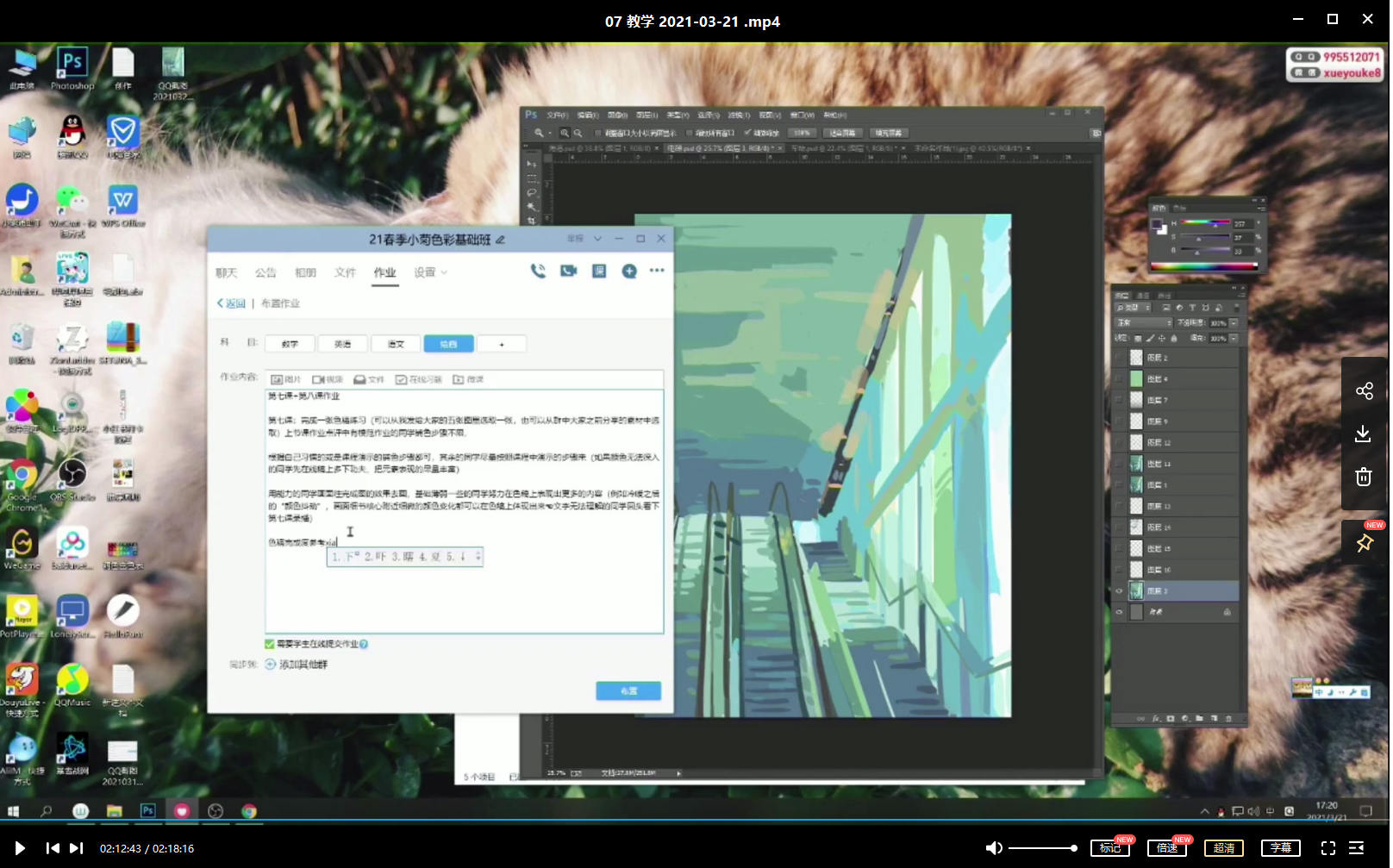Viewport: 1393px width, 868px height.
Task: Hide the selected 图层 3 layer
Action: [1120, 591]
